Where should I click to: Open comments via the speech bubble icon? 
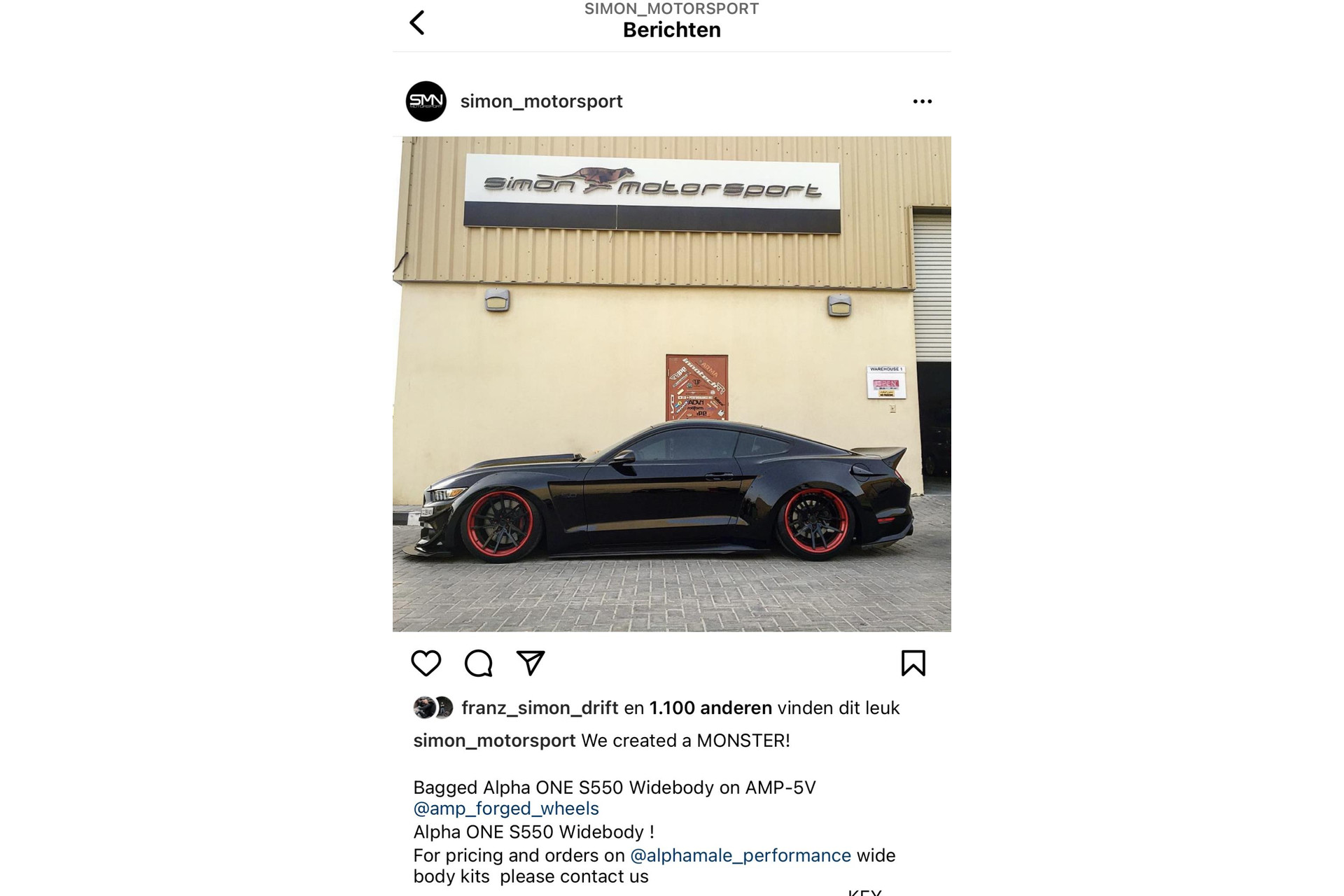pos(479,663)
